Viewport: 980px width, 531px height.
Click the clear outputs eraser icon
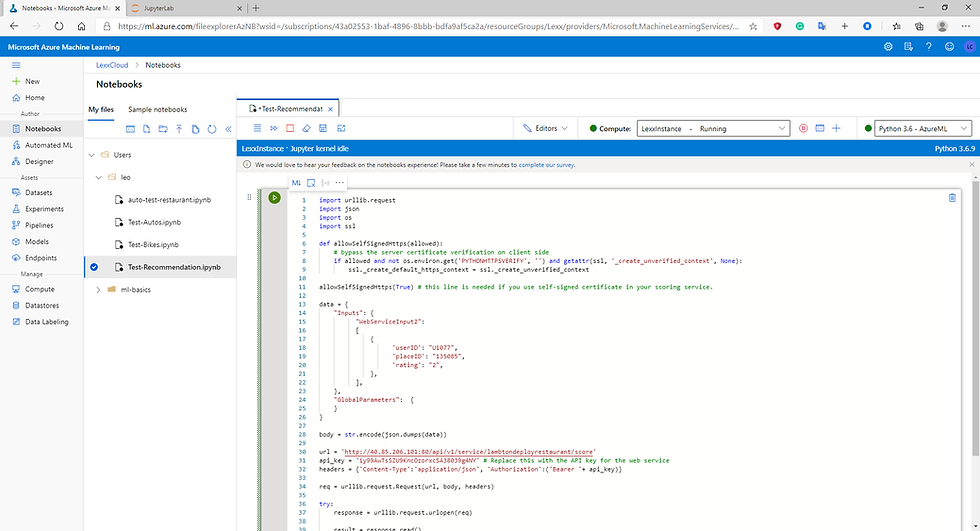coord(307,128)
